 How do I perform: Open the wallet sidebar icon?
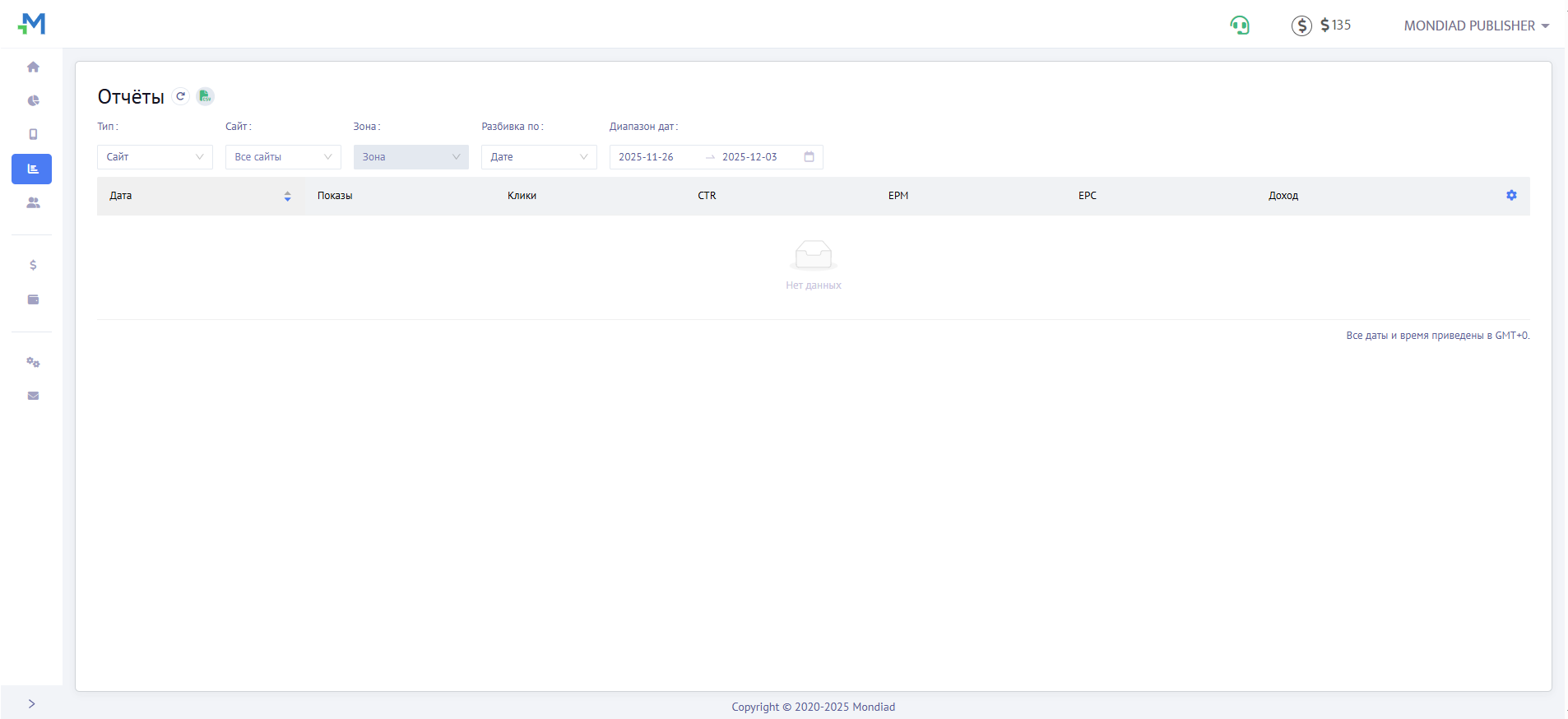point(33,299)
